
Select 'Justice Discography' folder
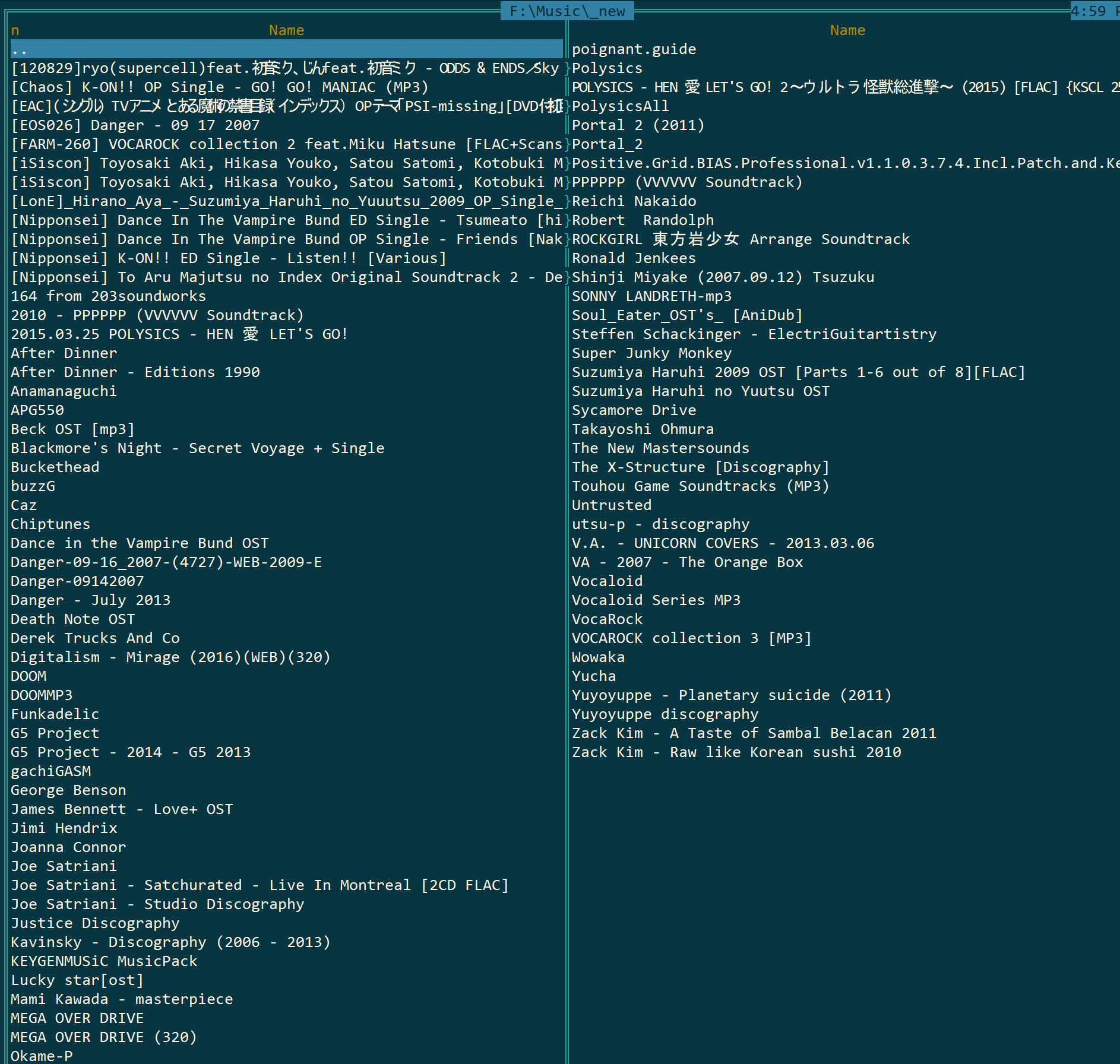(x=95, y=923)
